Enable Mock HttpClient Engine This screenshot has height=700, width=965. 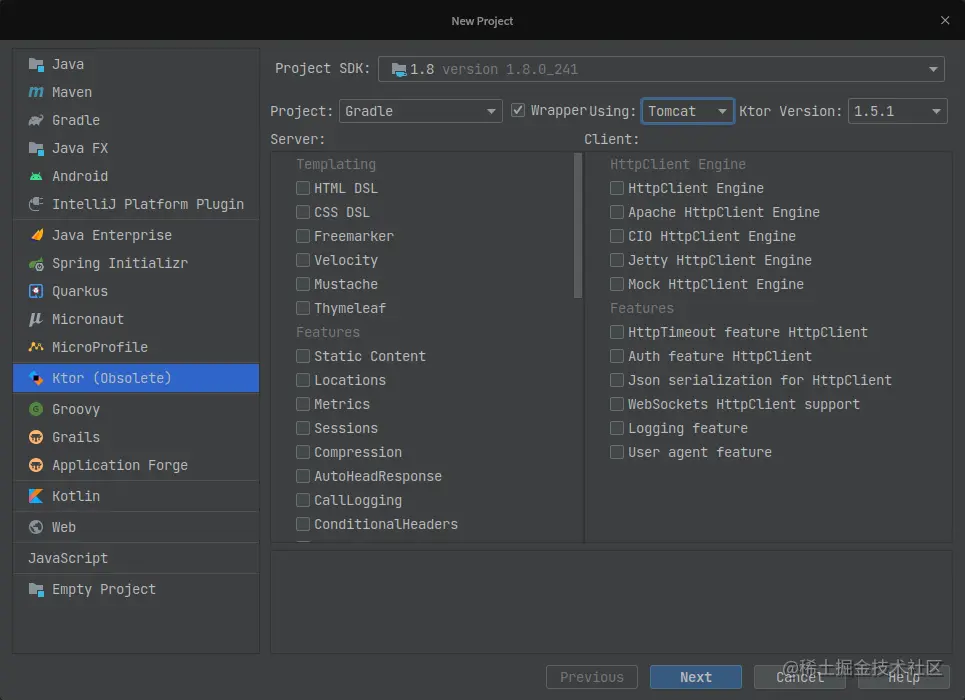coord(617,284)
